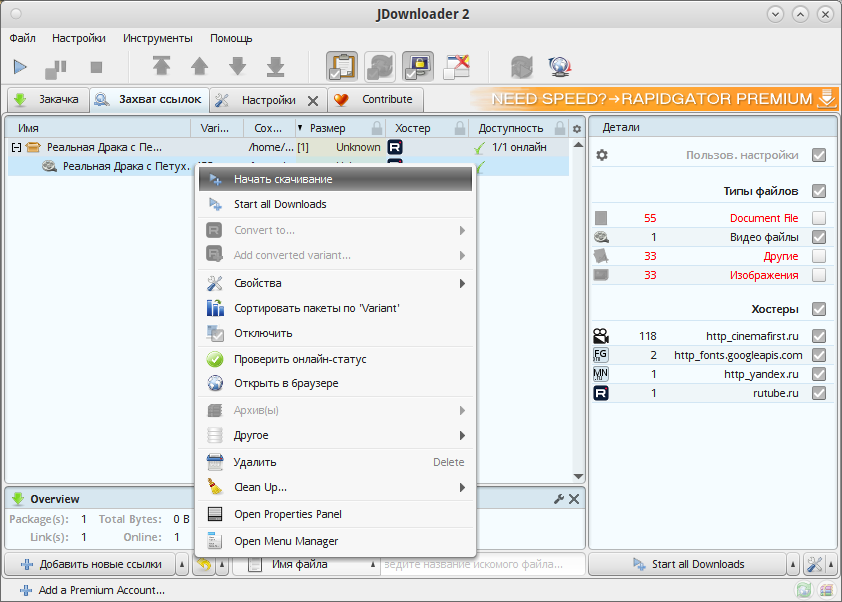
Task: Click the bottom-right tools settings icon
Action: click(814, 564)
